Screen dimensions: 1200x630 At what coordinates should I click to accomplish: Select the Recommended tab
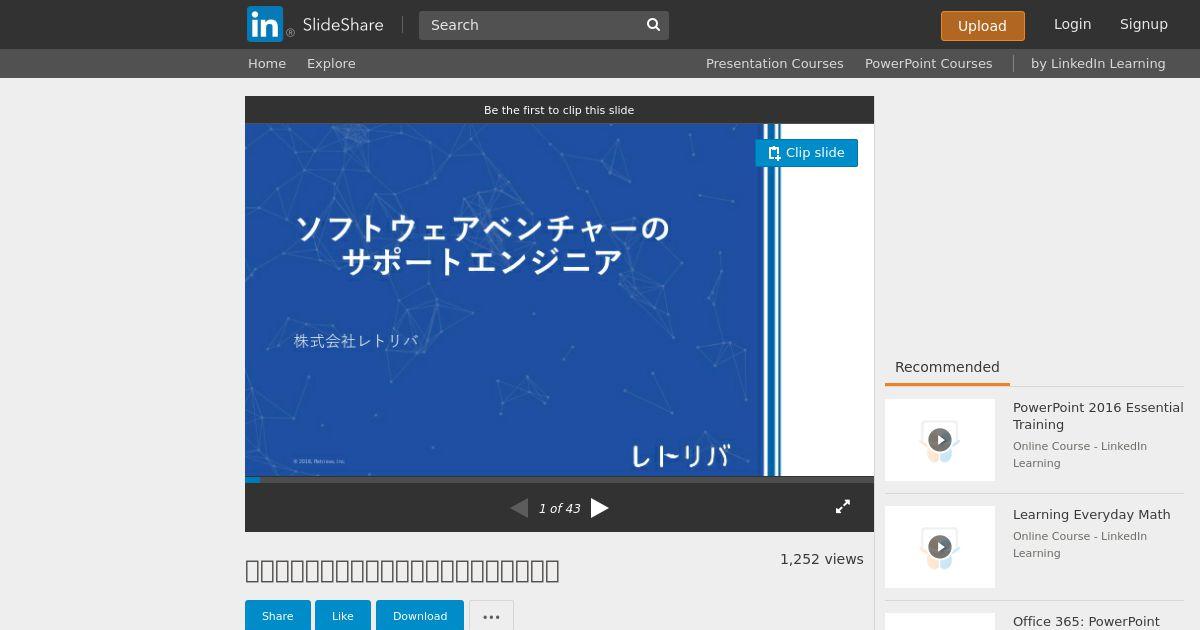[x=947, y=367]
